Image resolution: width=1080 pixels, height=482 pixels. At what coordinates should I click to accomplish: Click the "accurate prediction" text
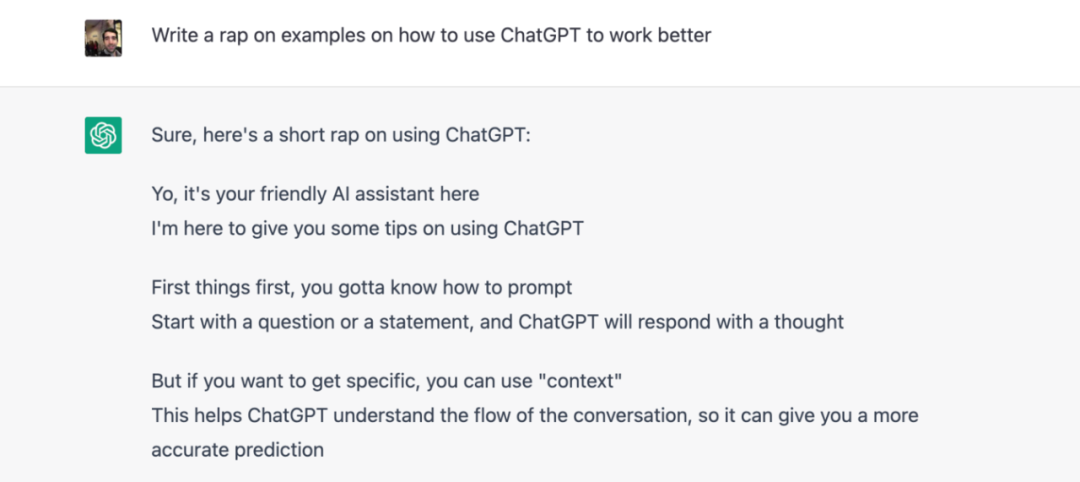click(x=238, y=450)
